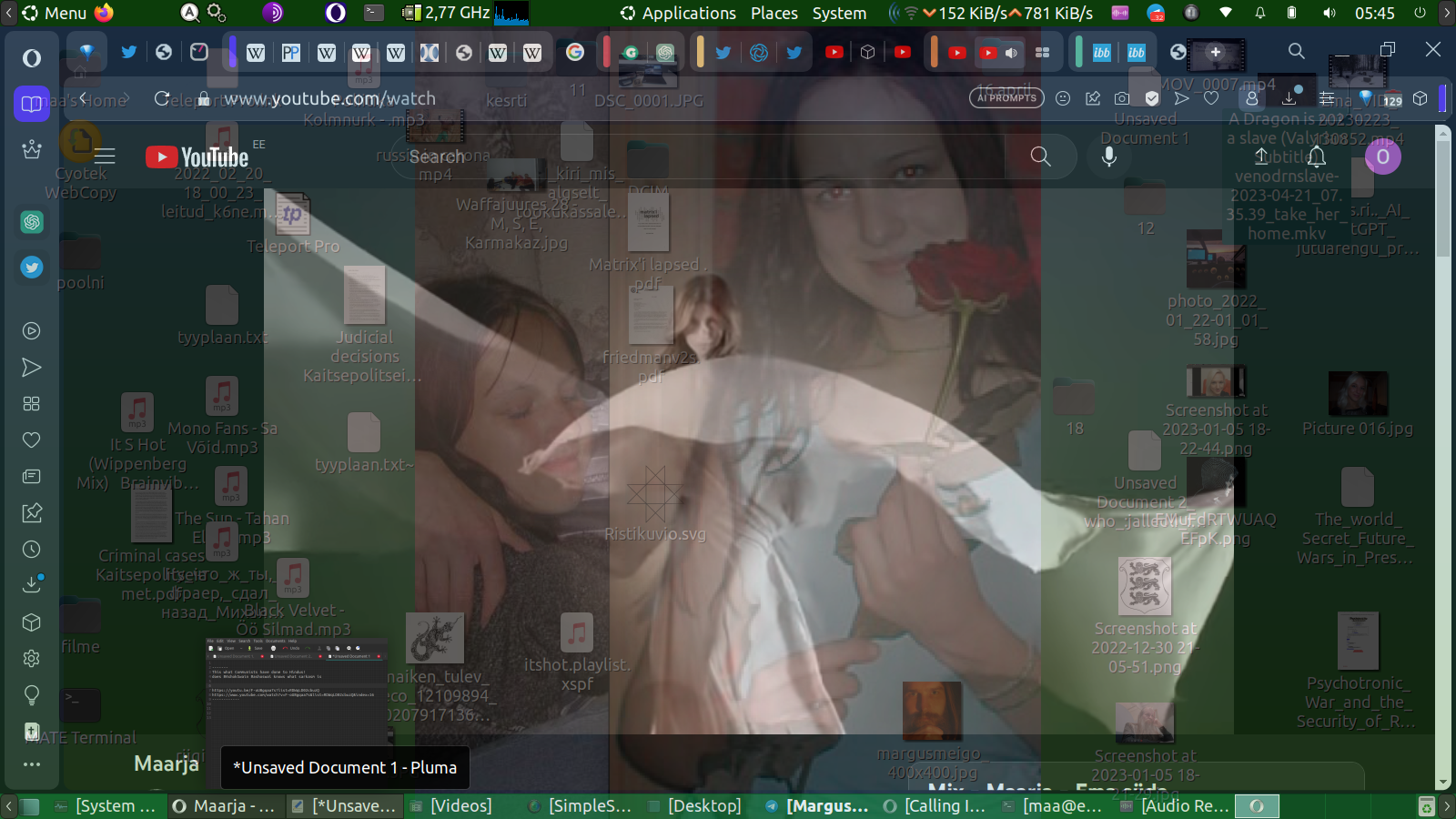Collapse the orange tab island handle

click(x=934, y=52)
